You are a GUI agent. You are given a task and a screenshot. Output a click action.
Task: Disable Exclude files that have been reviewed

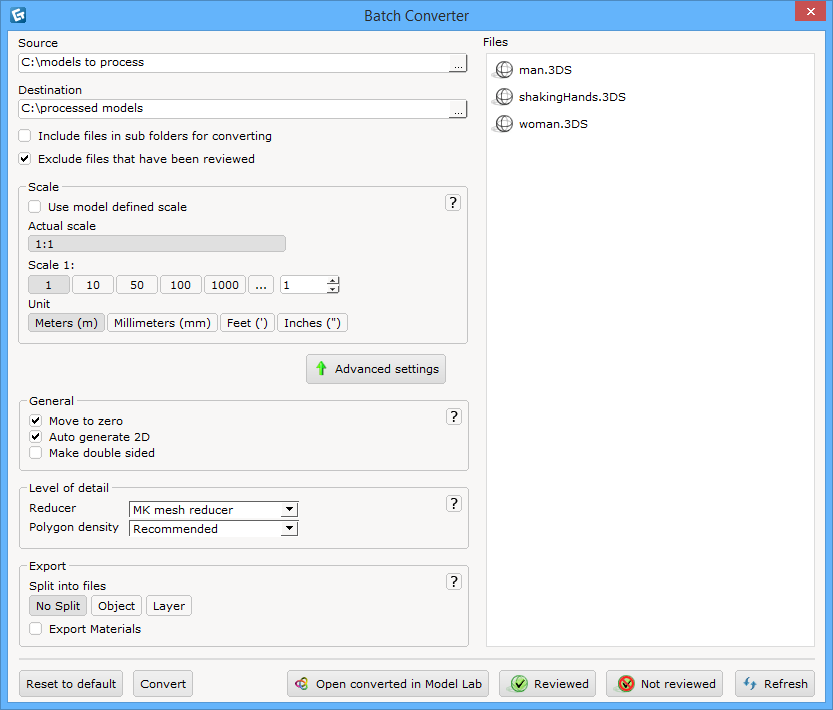(x=24, y=159)
